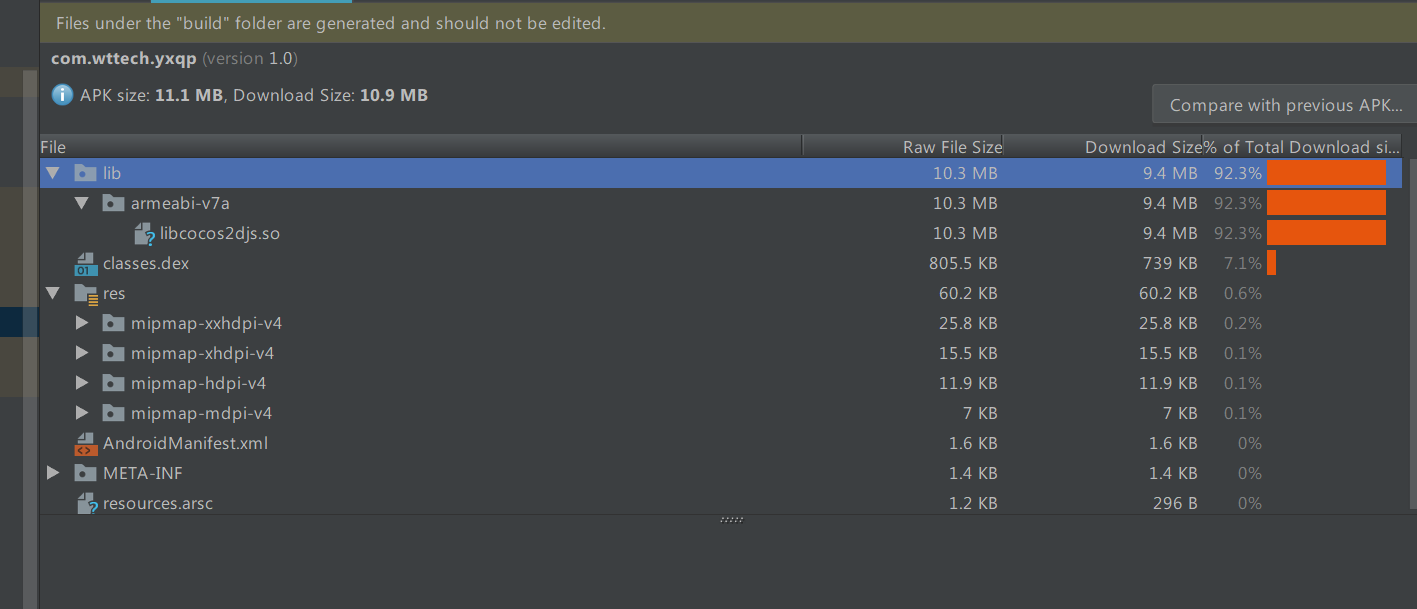Collapse the res folder tree

coord(53,294)
